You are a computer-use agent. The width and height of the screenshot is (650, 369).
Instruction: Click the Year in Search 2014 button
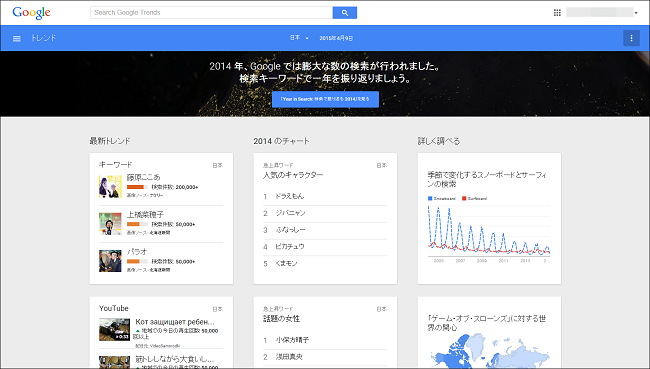[325, 100]
